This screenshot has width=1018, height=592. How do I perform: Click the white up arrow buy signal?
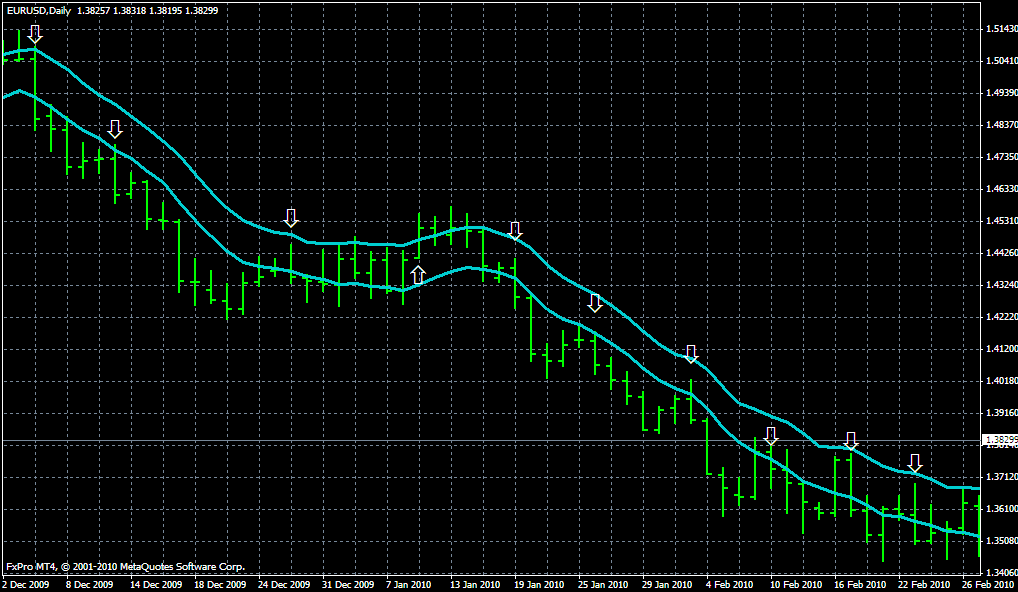pos(418,275)
